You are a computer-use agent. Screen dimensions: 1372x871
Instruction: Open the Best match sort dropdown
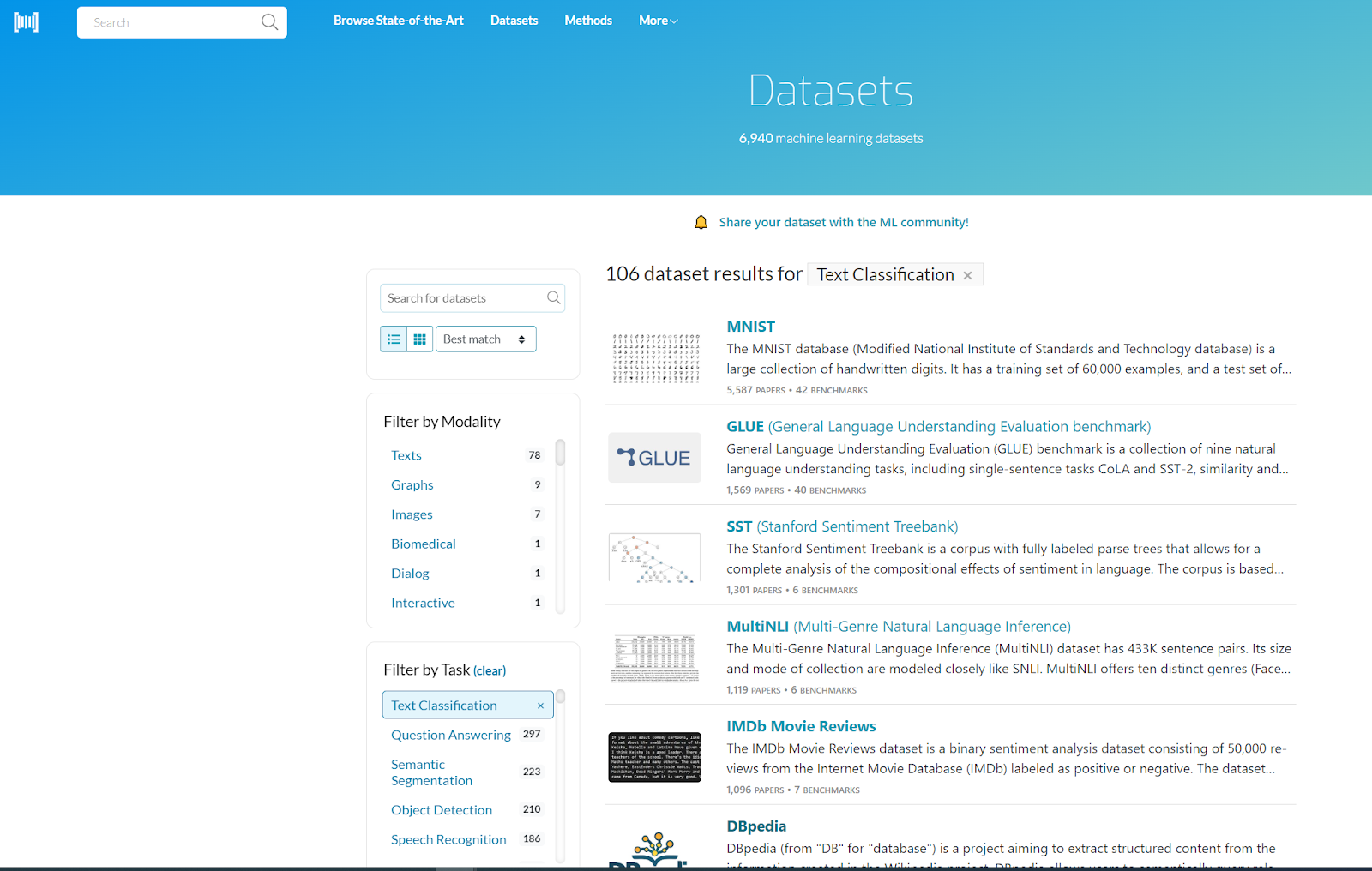coord(485,339)
